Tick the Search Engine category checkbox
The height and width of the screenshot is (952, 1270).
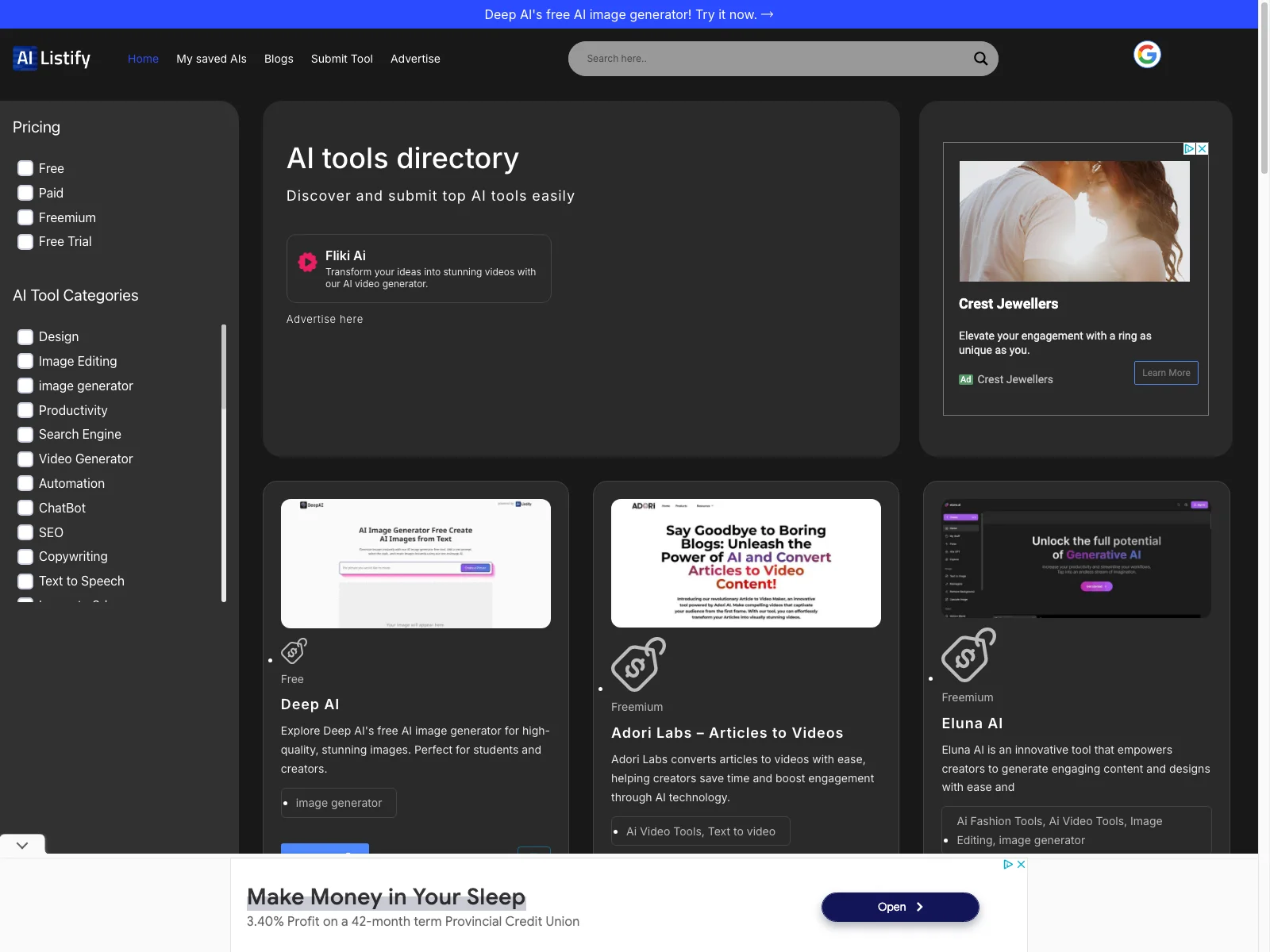pyautogui.click(x=25, y=434)
